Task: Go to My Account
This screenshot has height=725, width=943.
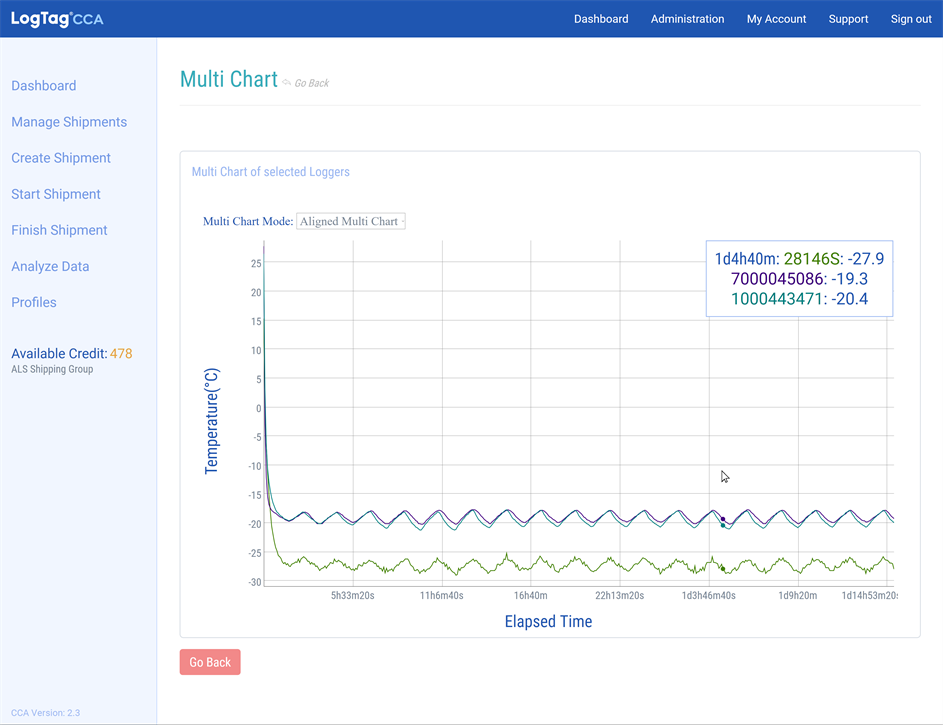Action: click(776, 19)
